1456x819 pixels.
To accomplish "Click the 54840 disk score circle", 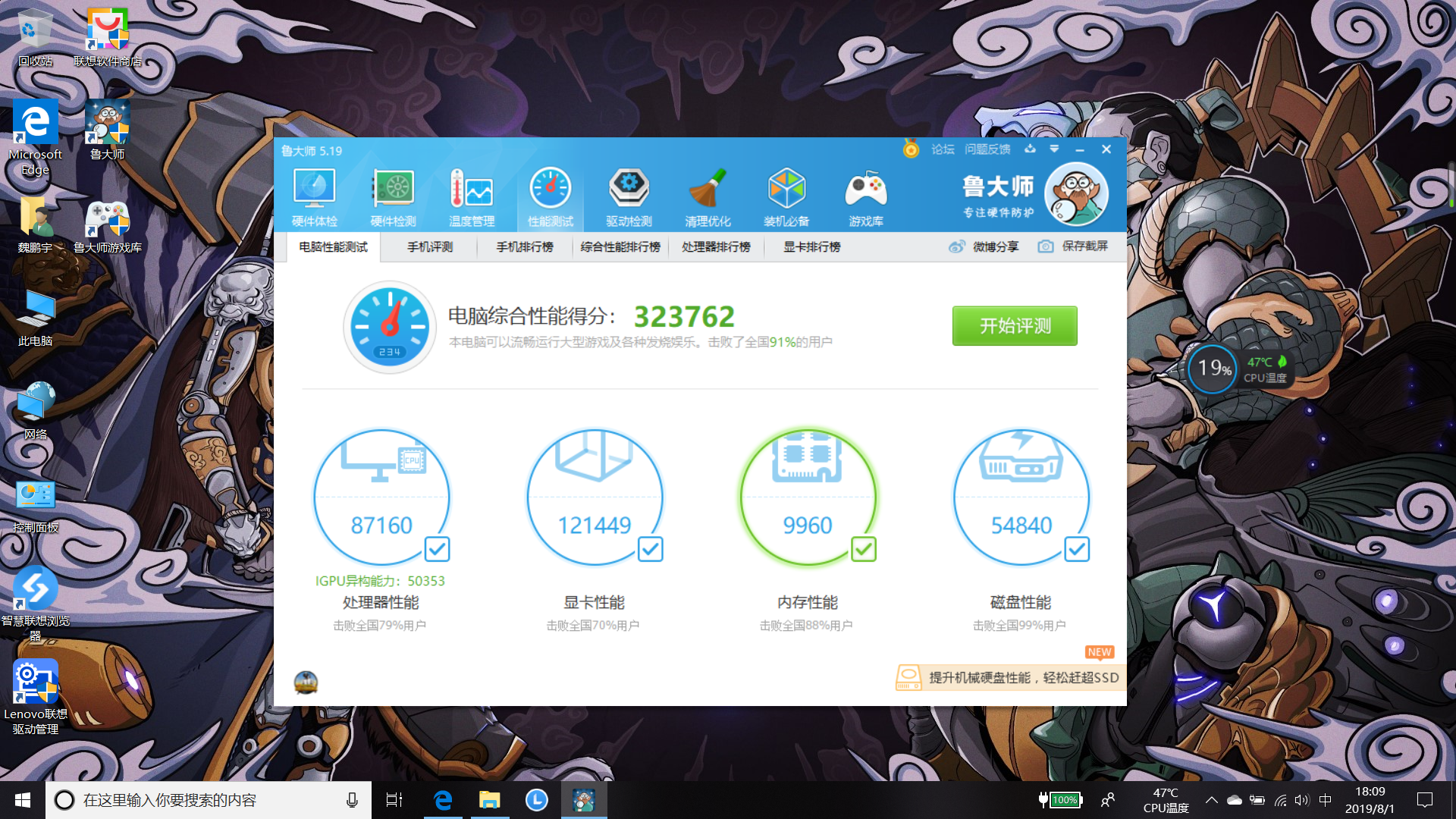I will tap(1021, 497).
